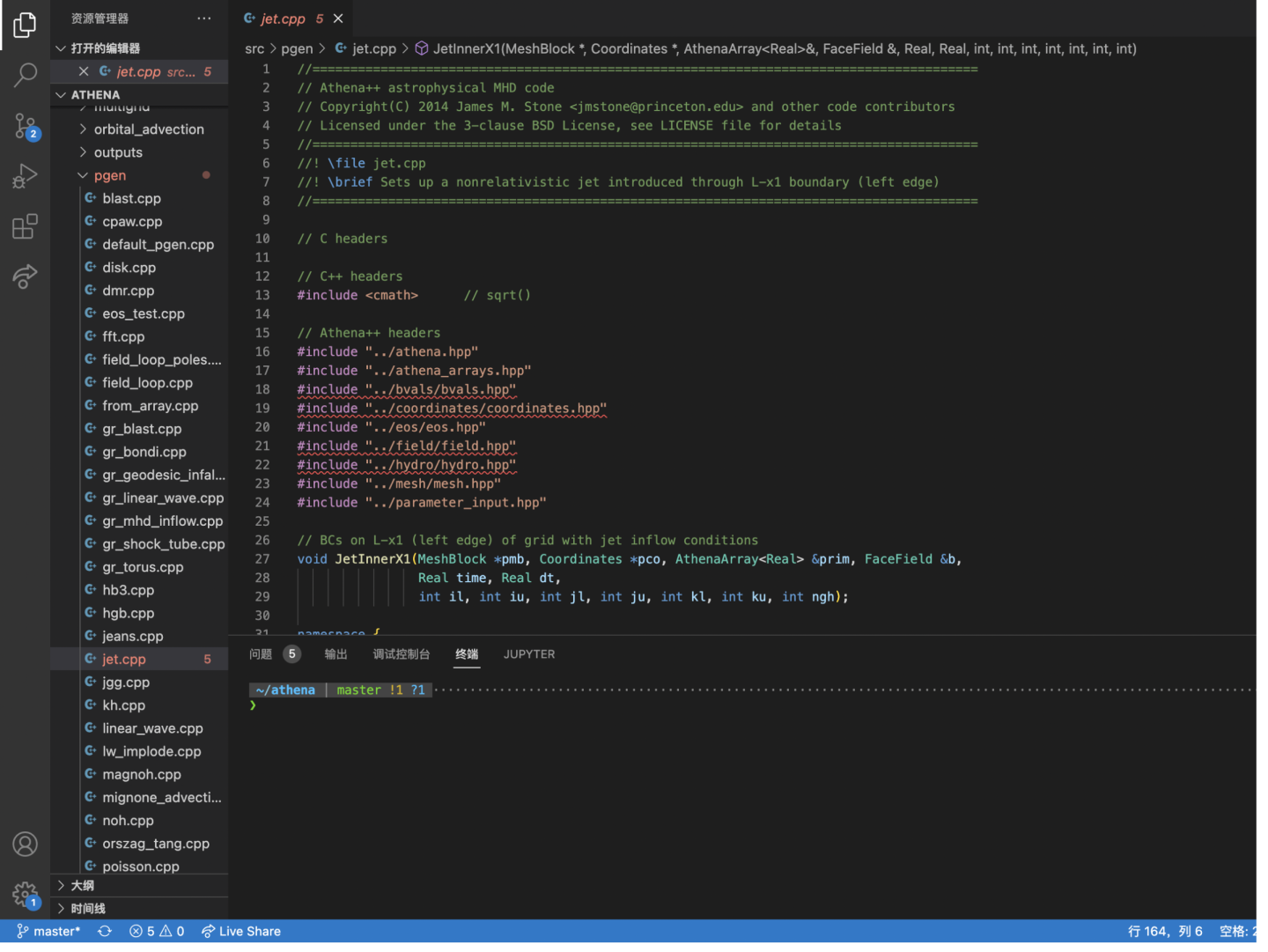Switch to the 问题 problems tab

coord(261,654)
